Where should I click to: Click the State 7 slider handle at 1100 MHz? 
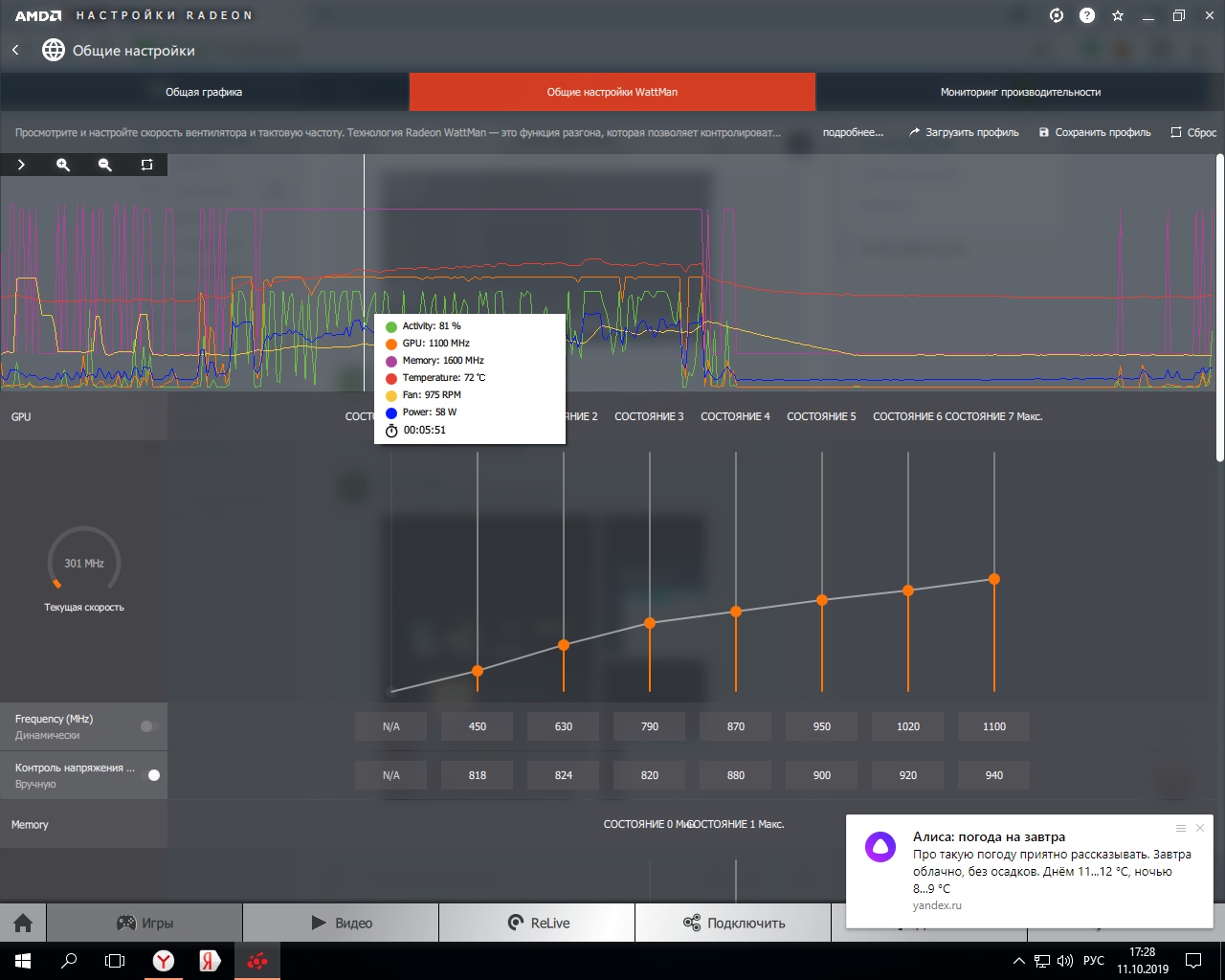(994, 579)
